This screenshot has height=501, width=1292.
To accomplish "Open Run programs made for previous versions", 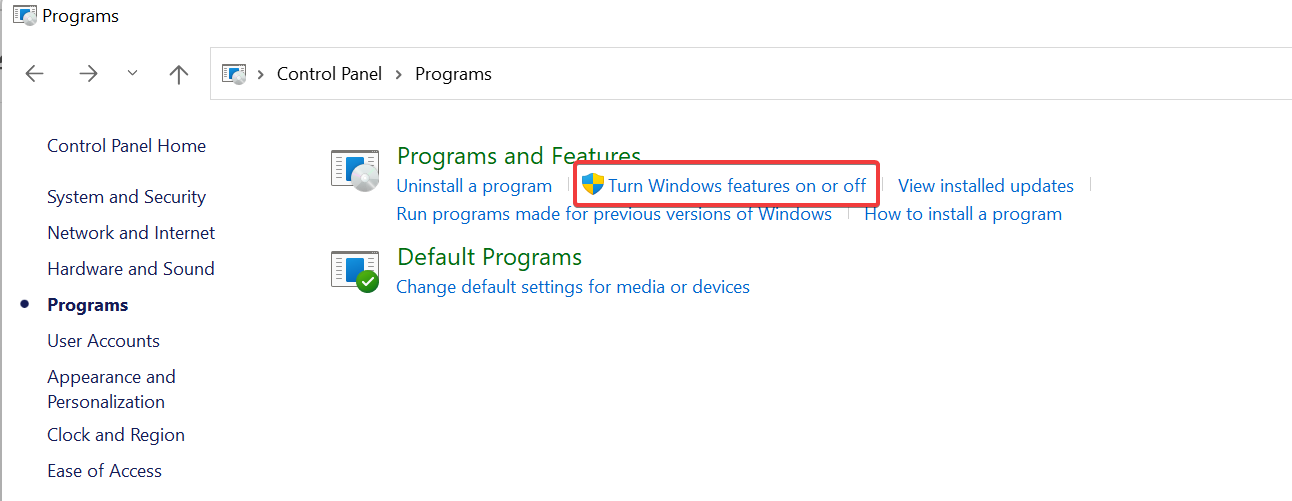I will click(614, 214).
